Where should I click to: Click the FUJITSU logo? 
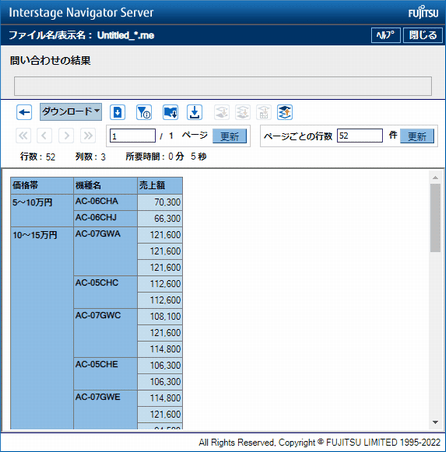tap(423, 12)
